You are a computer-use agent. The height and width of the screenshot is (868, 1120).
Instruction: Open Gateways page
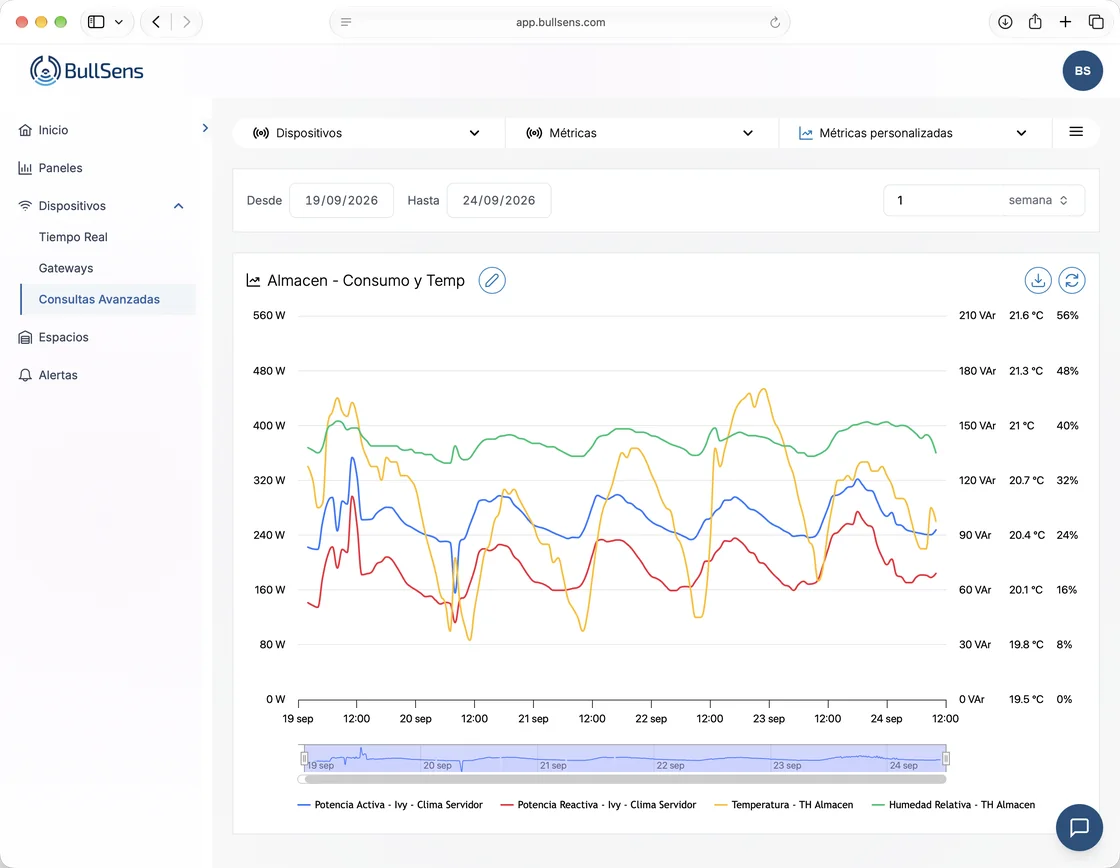pyautogui.click(x=66, y=268)
